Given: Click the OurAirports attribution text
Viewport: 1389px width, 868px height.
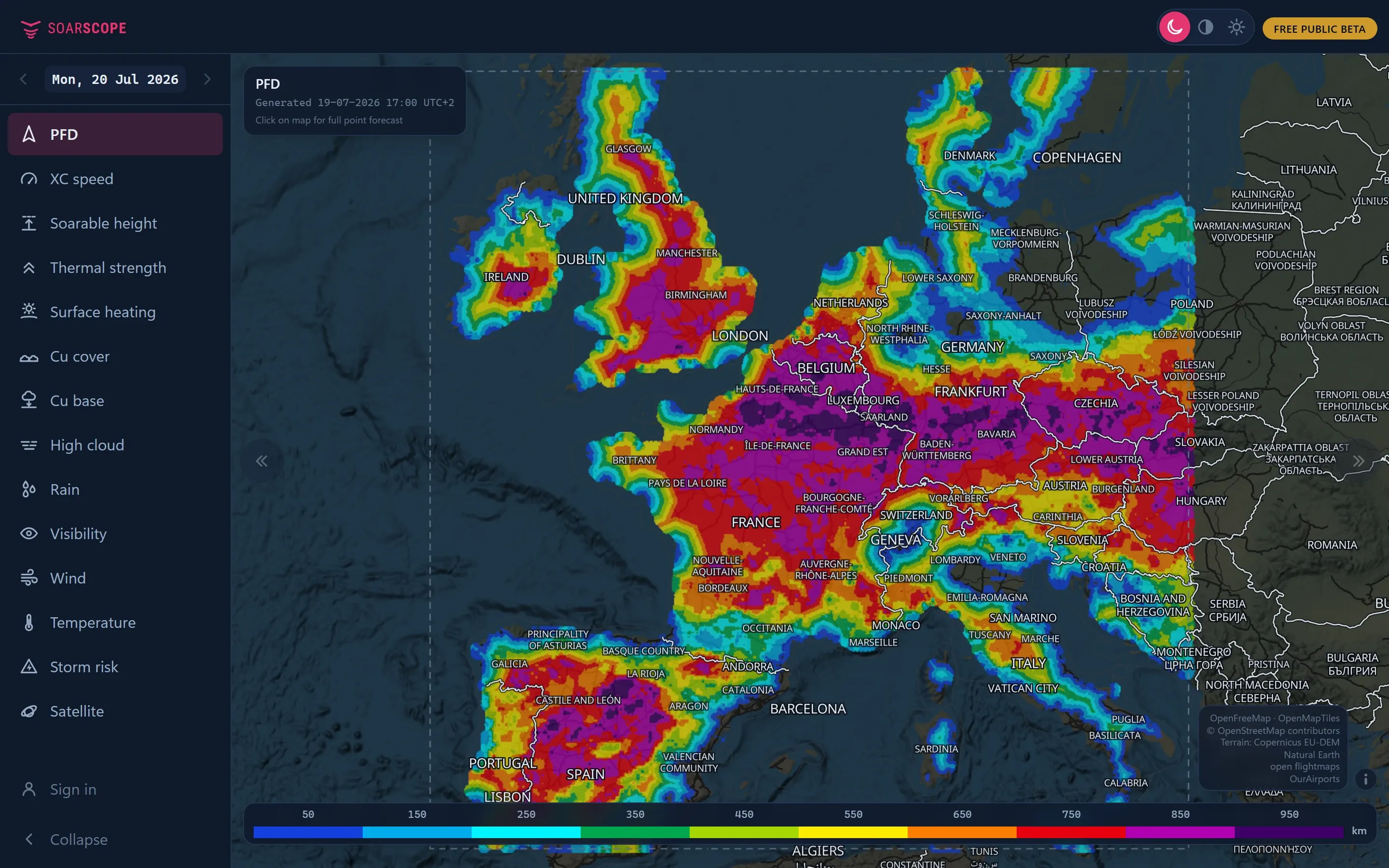Looking at the screenshot, I should [x=1314, y=779].
